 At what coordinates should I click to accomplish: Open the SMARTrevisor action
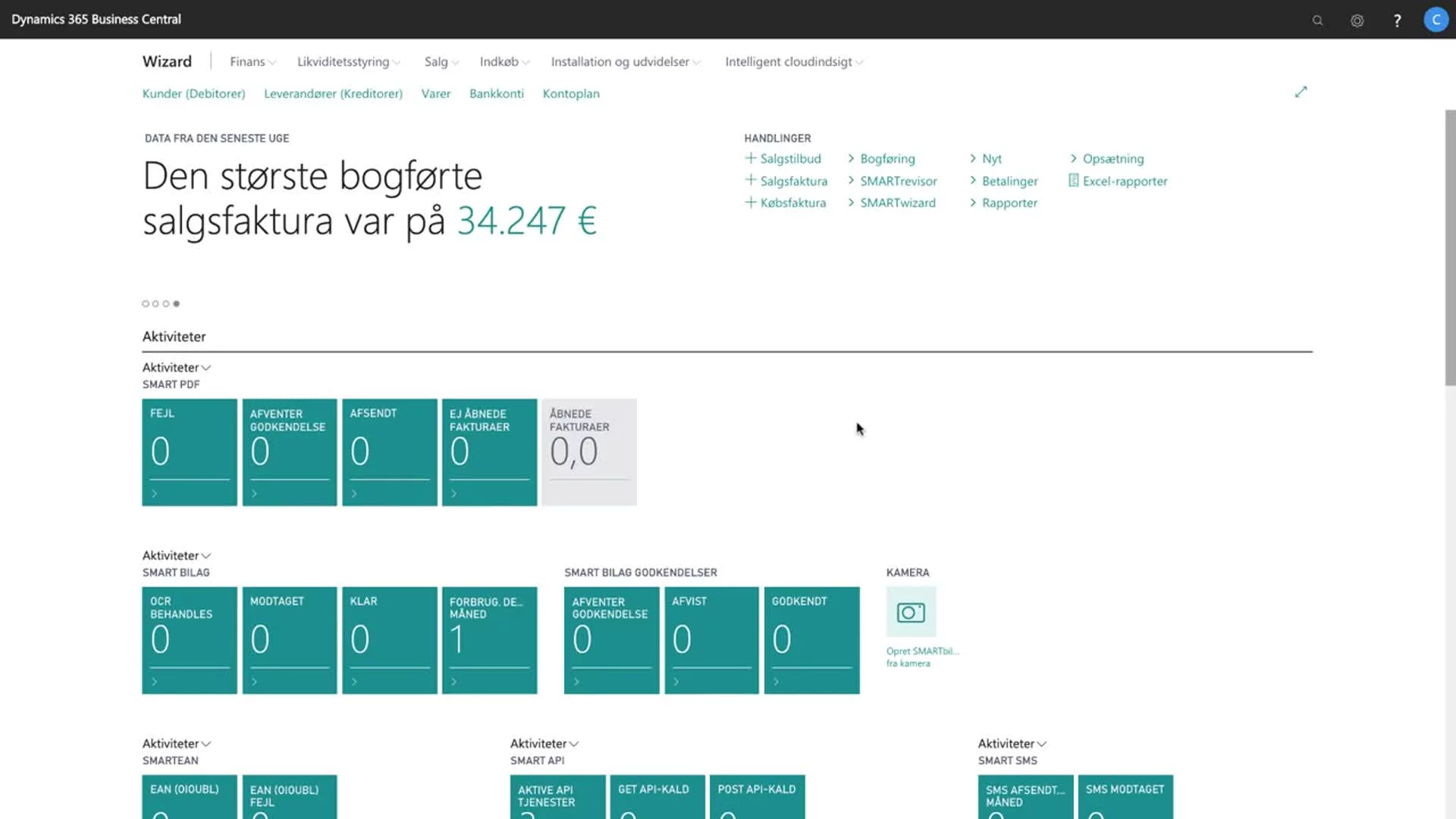(893, 180)
